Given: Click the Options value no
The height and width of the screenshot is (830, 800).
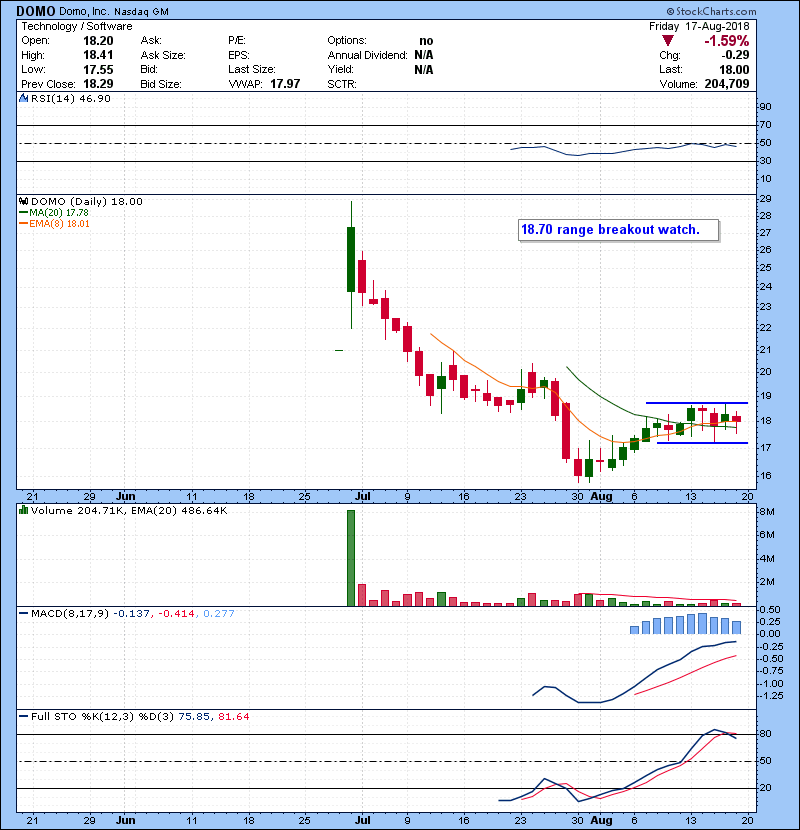Looking at the screenshot, I should [426, 41].
